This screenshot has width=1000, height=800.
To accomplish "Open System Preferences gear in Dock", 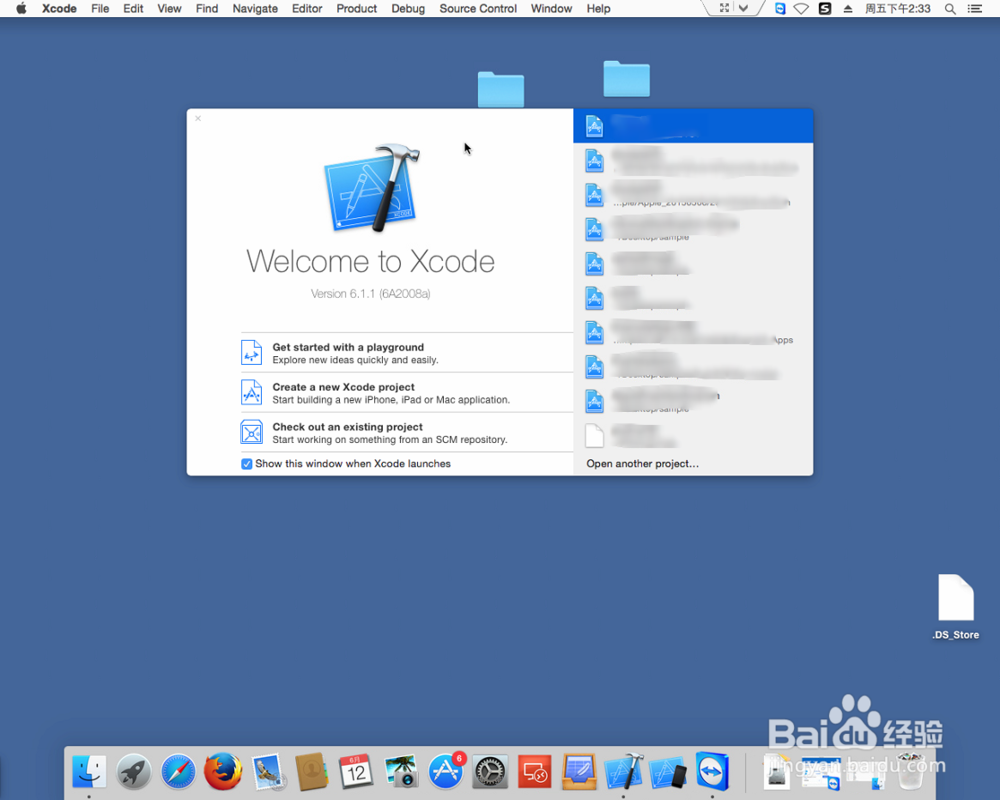I will click(x=490, y=773).
